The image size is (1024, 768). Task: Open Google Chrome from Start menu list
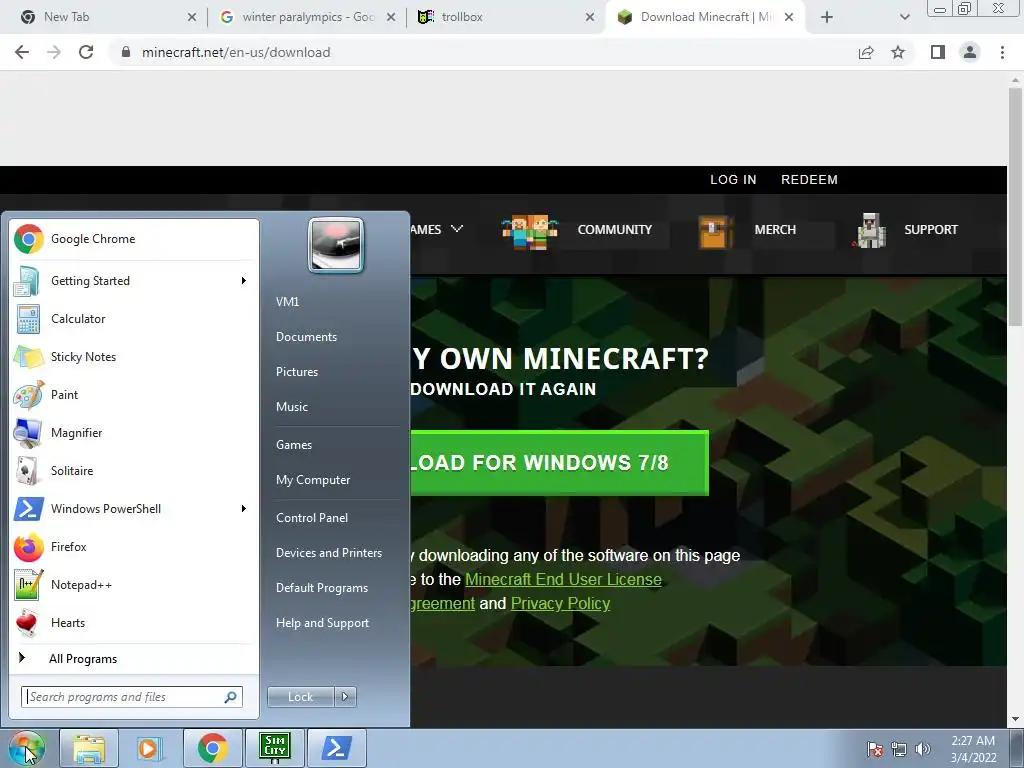(134, 239)
